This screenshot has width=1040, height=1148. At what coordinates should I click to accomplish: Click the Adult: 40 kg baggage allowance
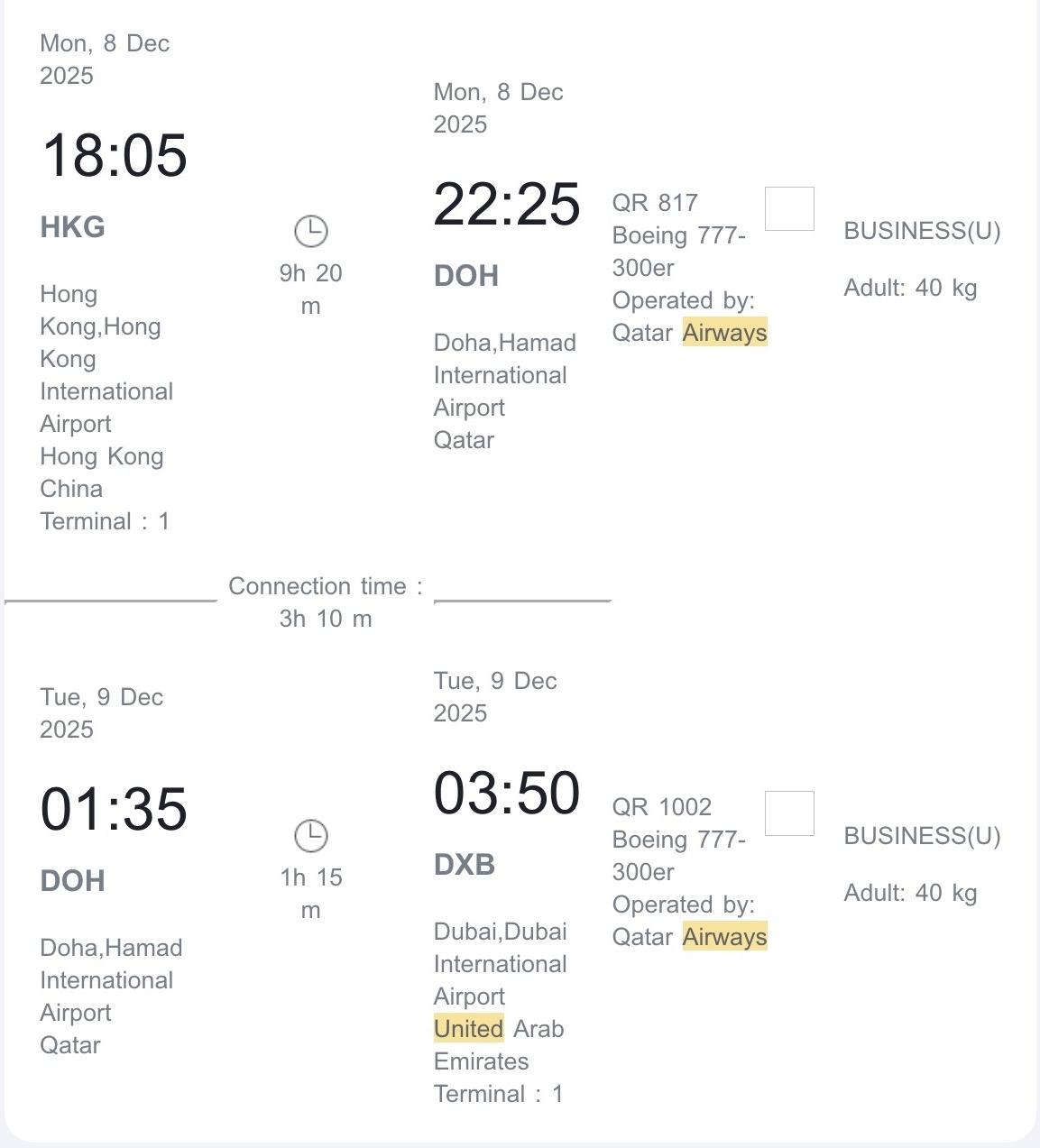pos(910,288)
